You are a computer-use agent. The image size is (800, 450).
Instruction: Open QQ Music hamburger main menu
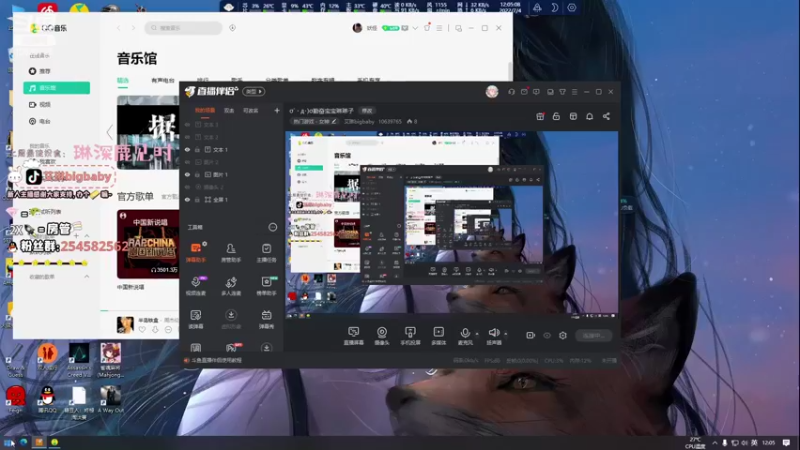coord(439,28)
